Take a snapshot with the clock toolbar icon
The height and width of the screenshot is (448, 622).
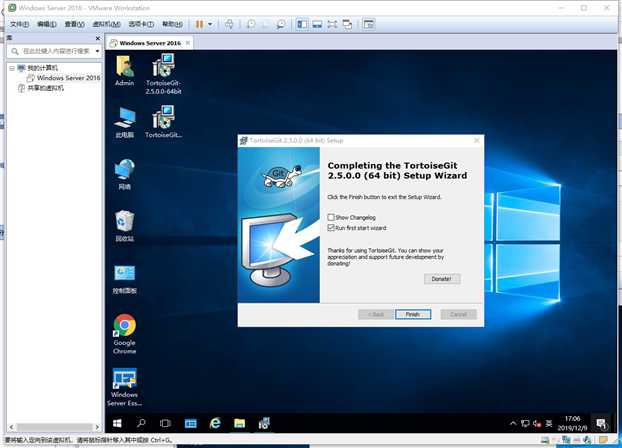(251, 25)
